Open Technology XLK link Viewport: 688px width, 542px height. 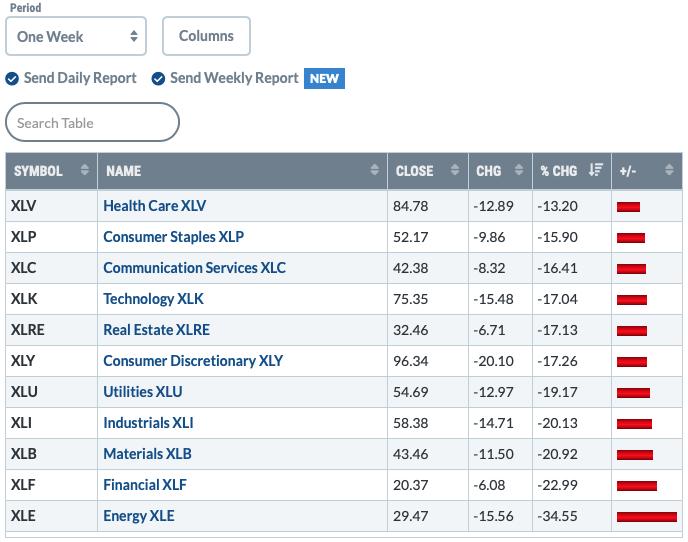coord(153,299)
